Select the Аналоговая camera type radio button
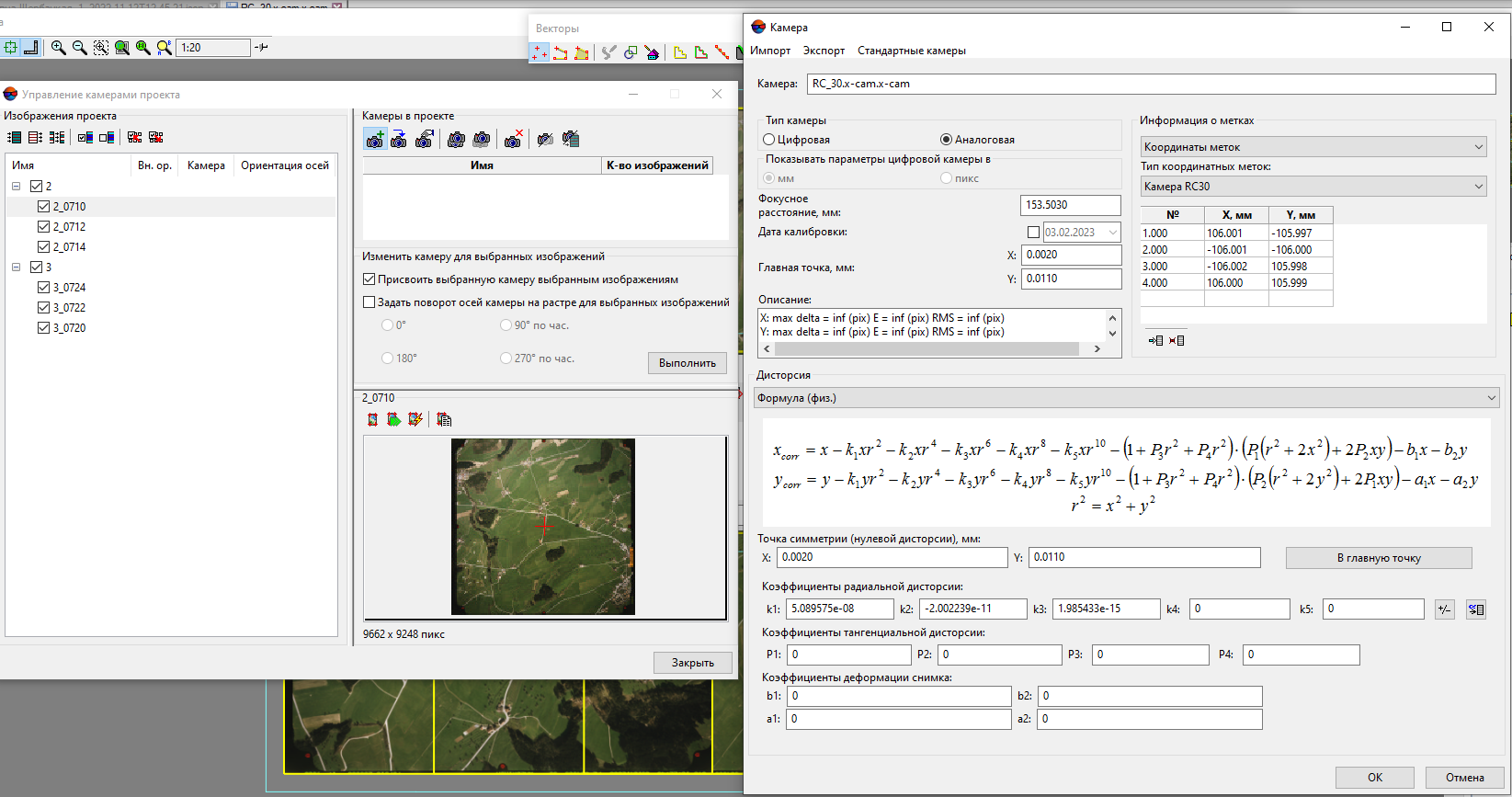The height and width of the screenshot is (797, 1512). (x=946, y=140)
